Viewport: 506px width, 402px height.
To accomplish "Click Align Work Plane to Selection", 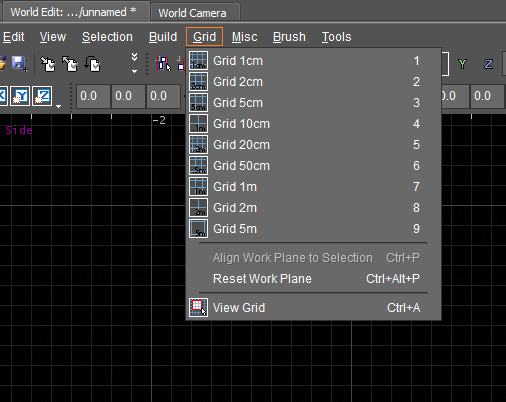I will [x=313, y=258].
